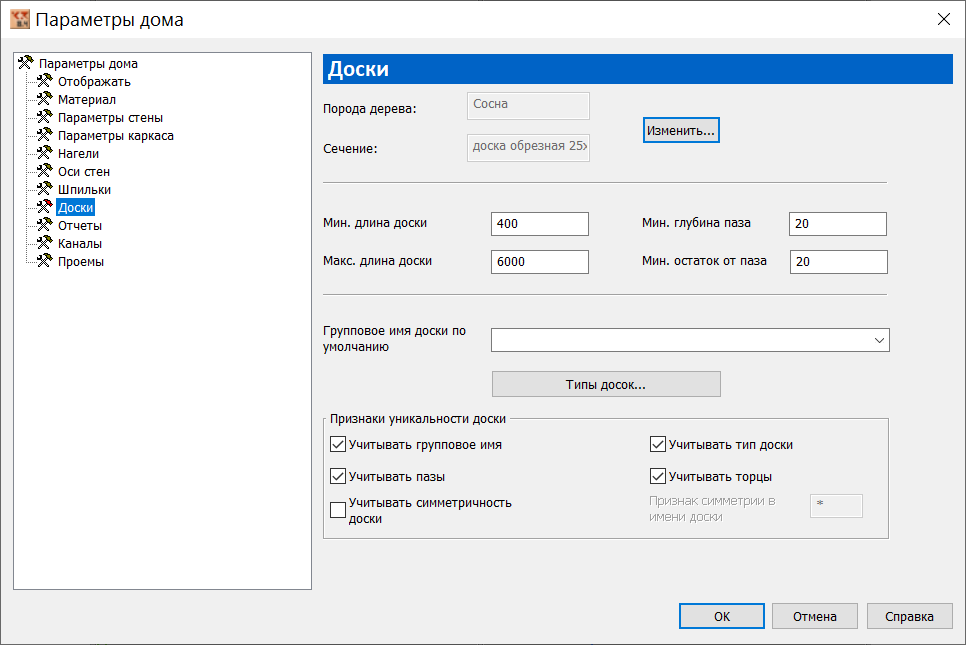Click the hammer icon next to Параметры каркаса
This screenshot has width=966, height=645.
click(x=44, y=135)
